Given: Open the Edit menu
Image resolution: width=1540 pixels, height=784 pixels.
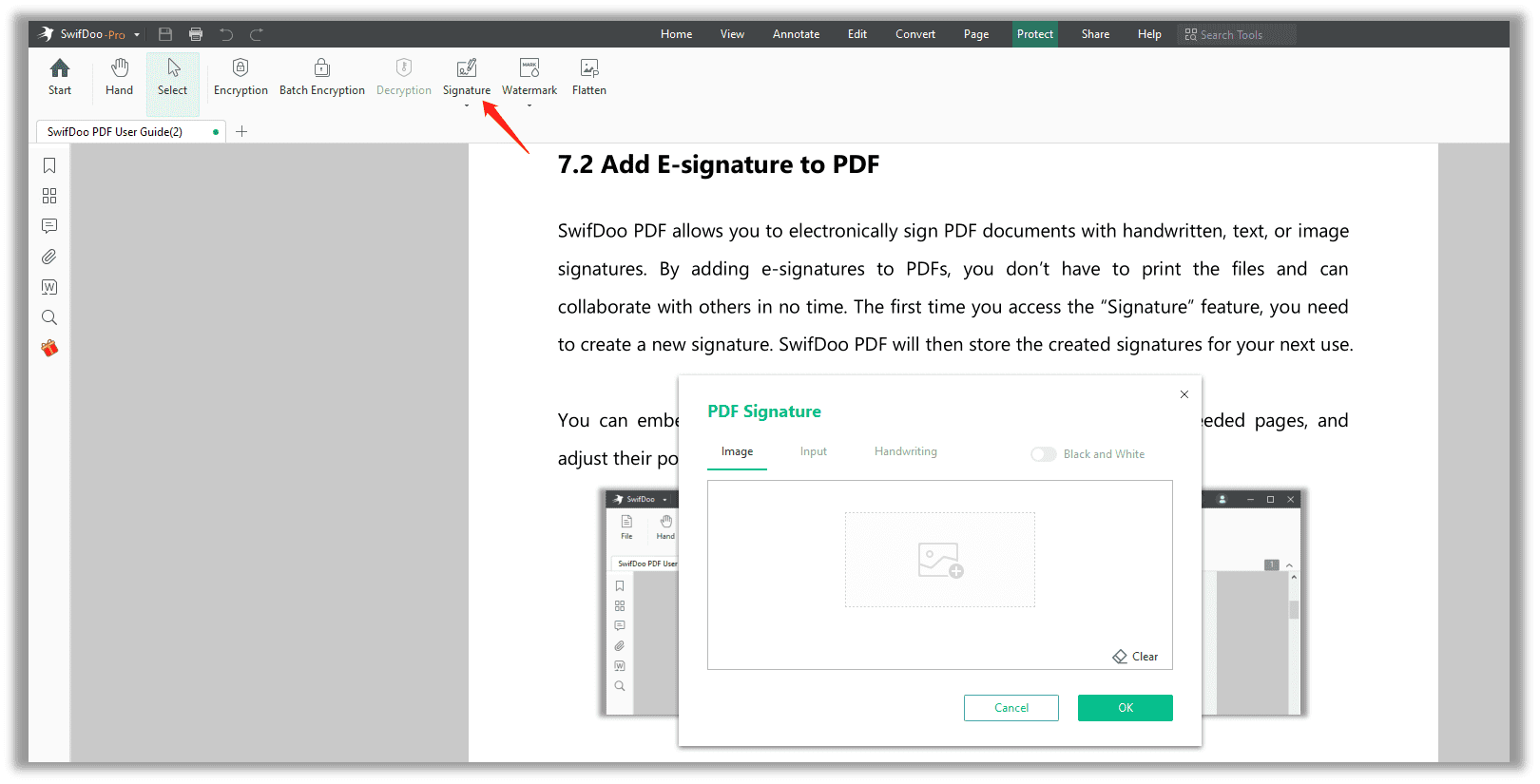Looking at the screenshot, I should 857,34.
